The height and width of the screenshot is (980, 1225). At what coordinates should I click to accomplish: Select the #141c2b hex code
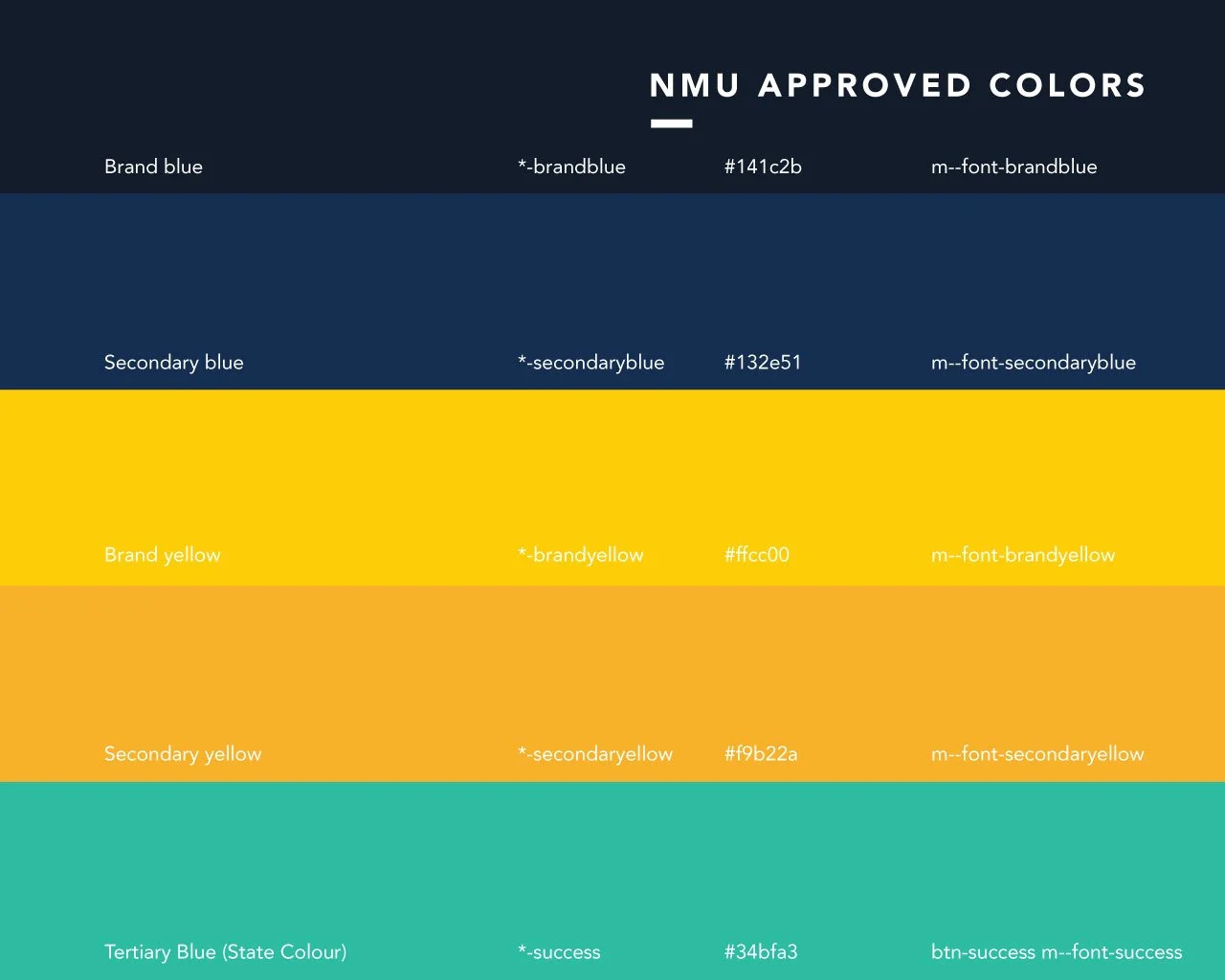(x=763, y=167)
